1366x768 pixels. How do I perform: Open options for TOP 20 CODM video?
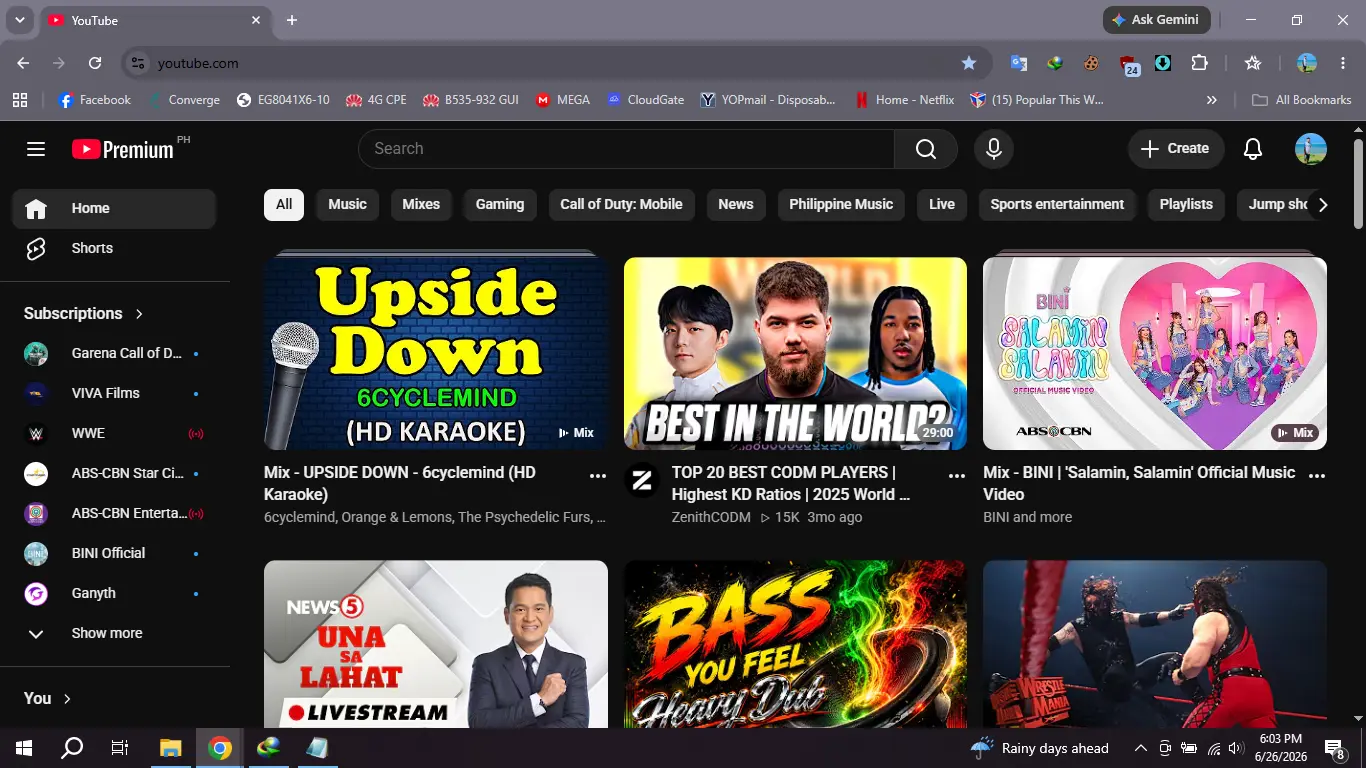tap(957, 476)
